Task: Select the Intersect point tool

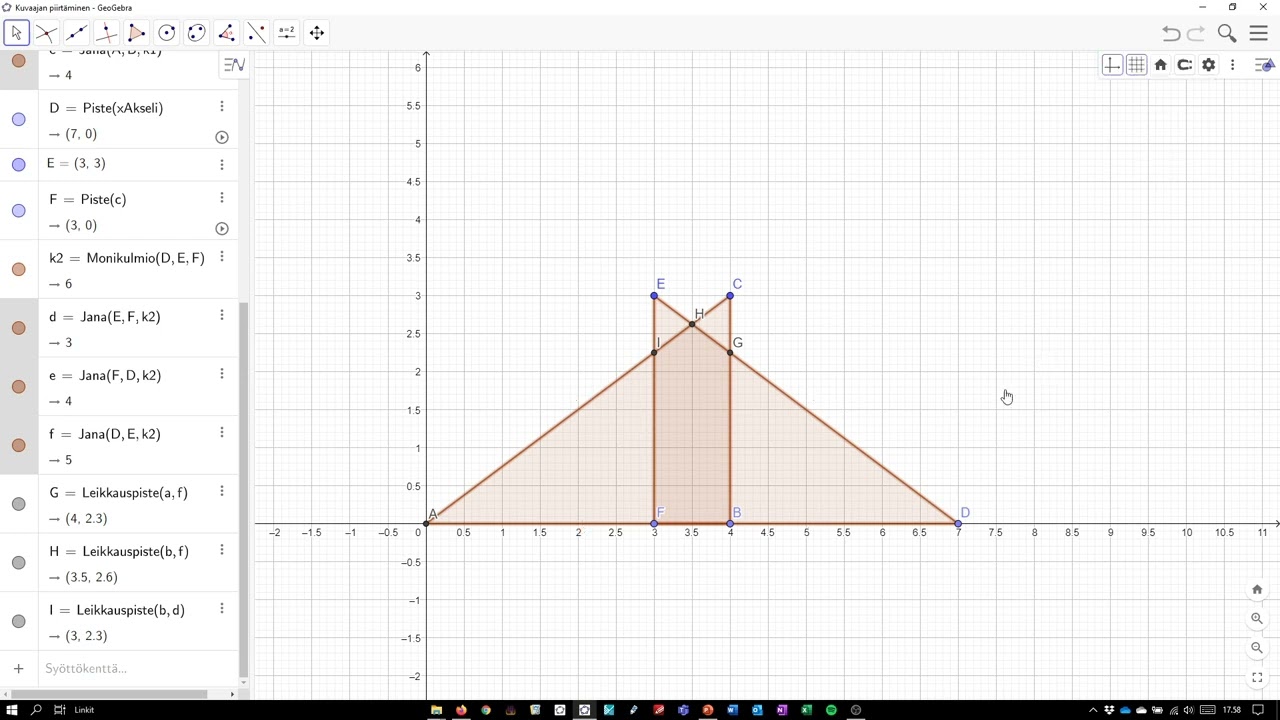Action: coord(46,33)
